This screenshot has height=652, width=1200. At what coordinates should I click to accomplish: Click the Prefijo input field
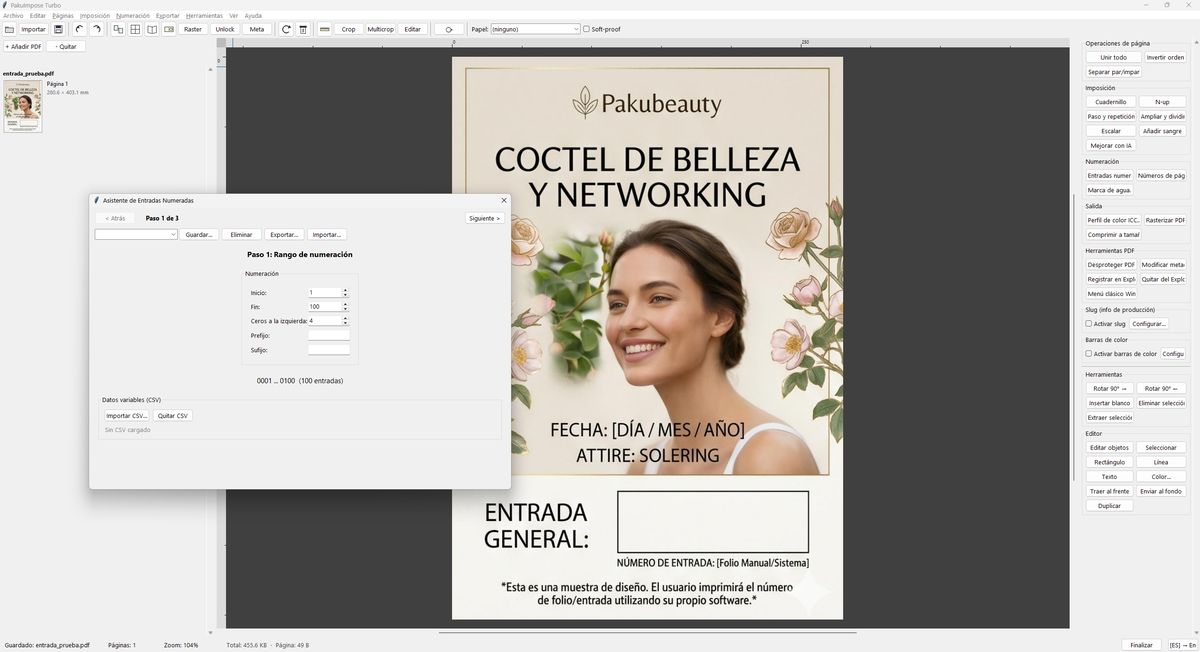point(329,335)
